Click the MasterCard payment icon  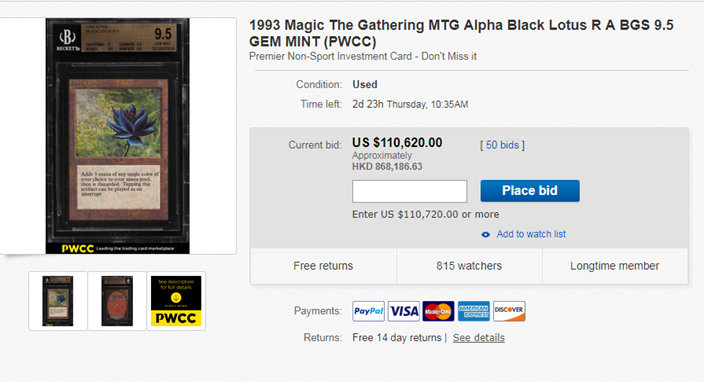point(438,311)
